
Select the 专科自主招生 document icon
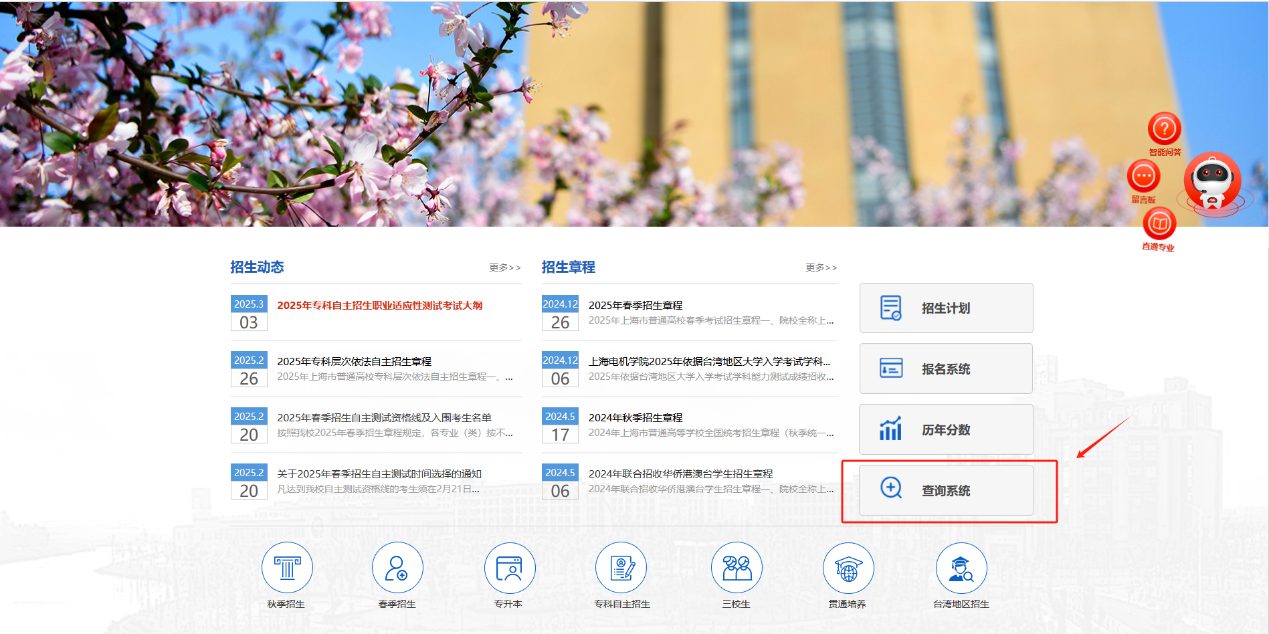tap(621, 568)
